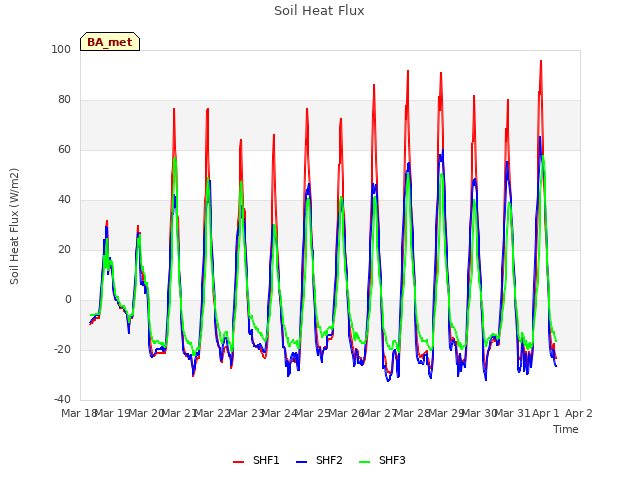
Task: Click the -20 y-axis tick label
Action: [62, 349]
